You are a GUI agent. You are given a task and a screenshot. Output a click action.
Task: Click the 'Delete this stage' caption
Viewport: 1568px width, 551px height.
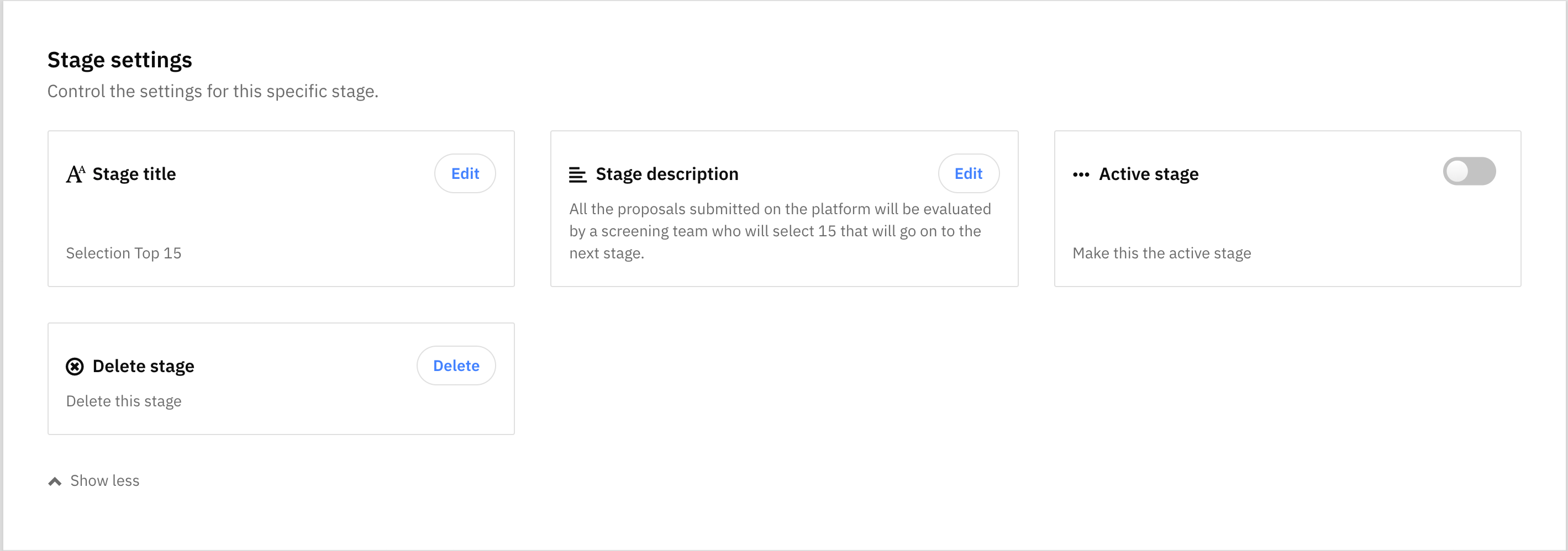click(124, 401)
